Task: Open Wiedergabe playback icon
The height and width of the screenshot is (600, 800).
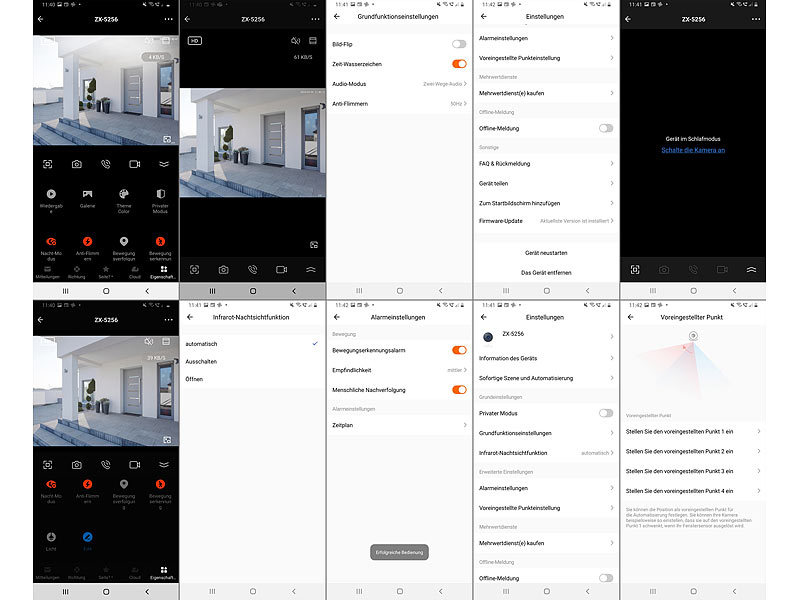Action: point(51,194)
